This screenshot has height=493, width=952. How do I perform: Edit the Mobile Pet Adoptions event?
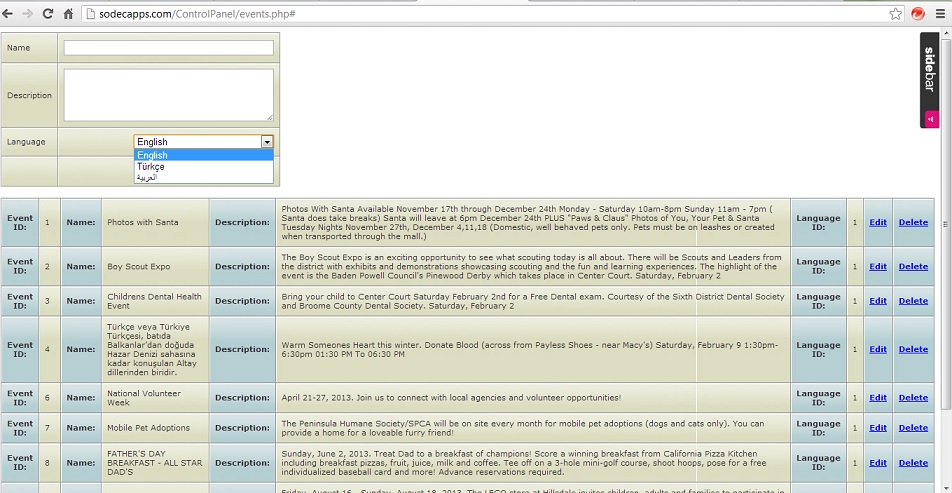coord(877,428)
